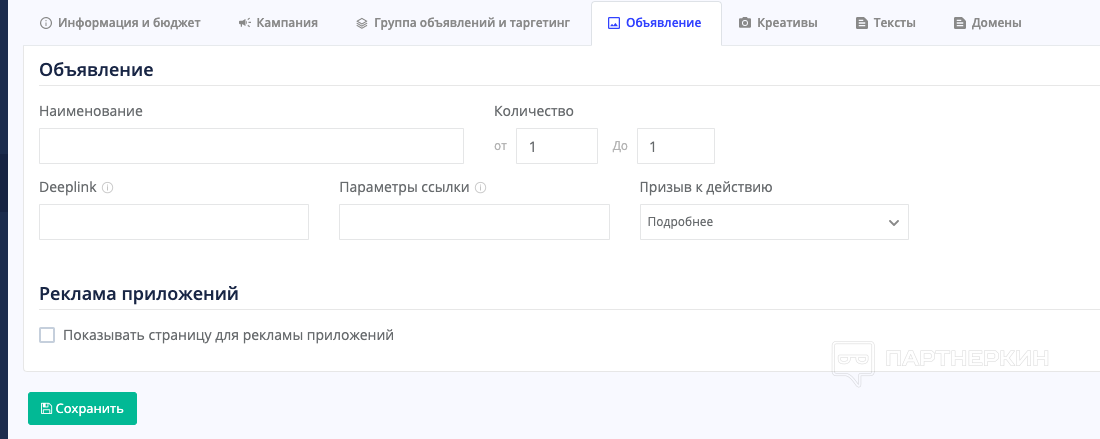Click the info icon beside Параметры ссылки
Screen dimensions: 1100x439
click(481, 187)
